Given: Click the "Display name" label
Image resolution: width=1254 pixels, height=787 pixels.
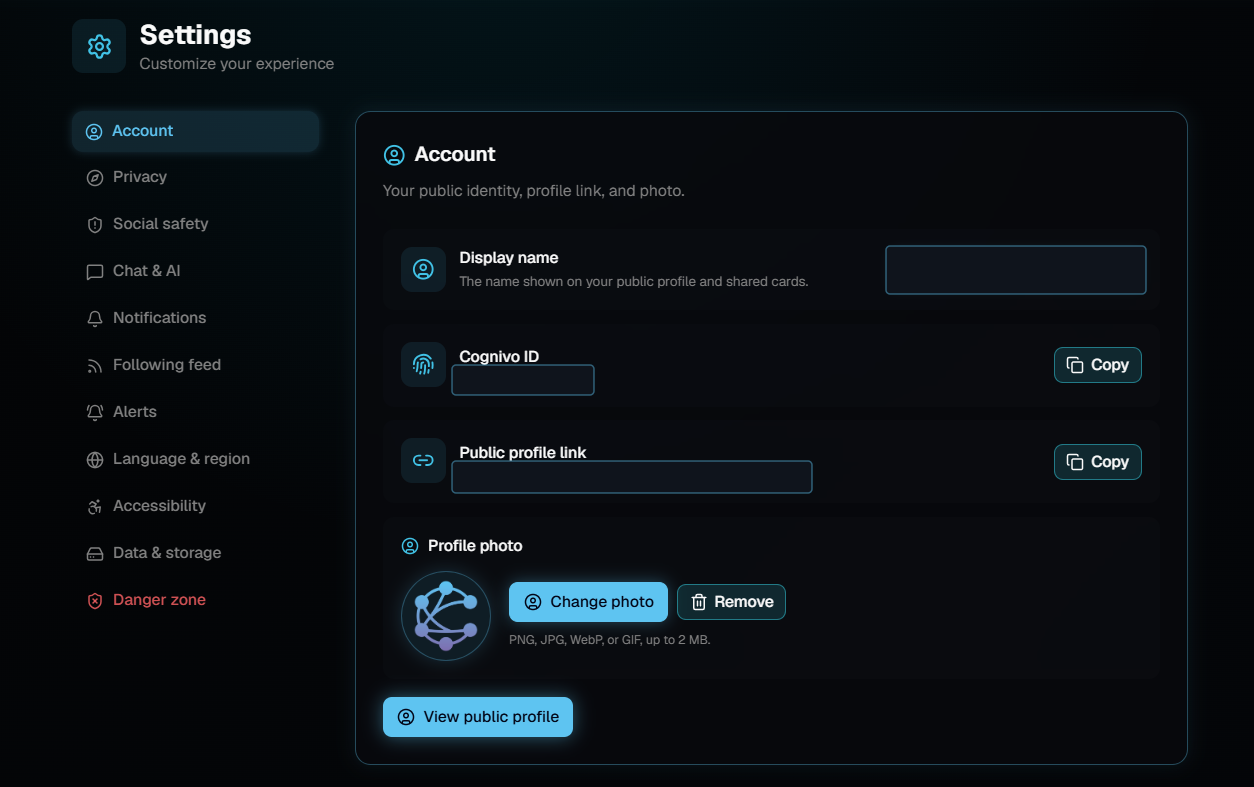Looking at the screenshot, I should point(509,258).
